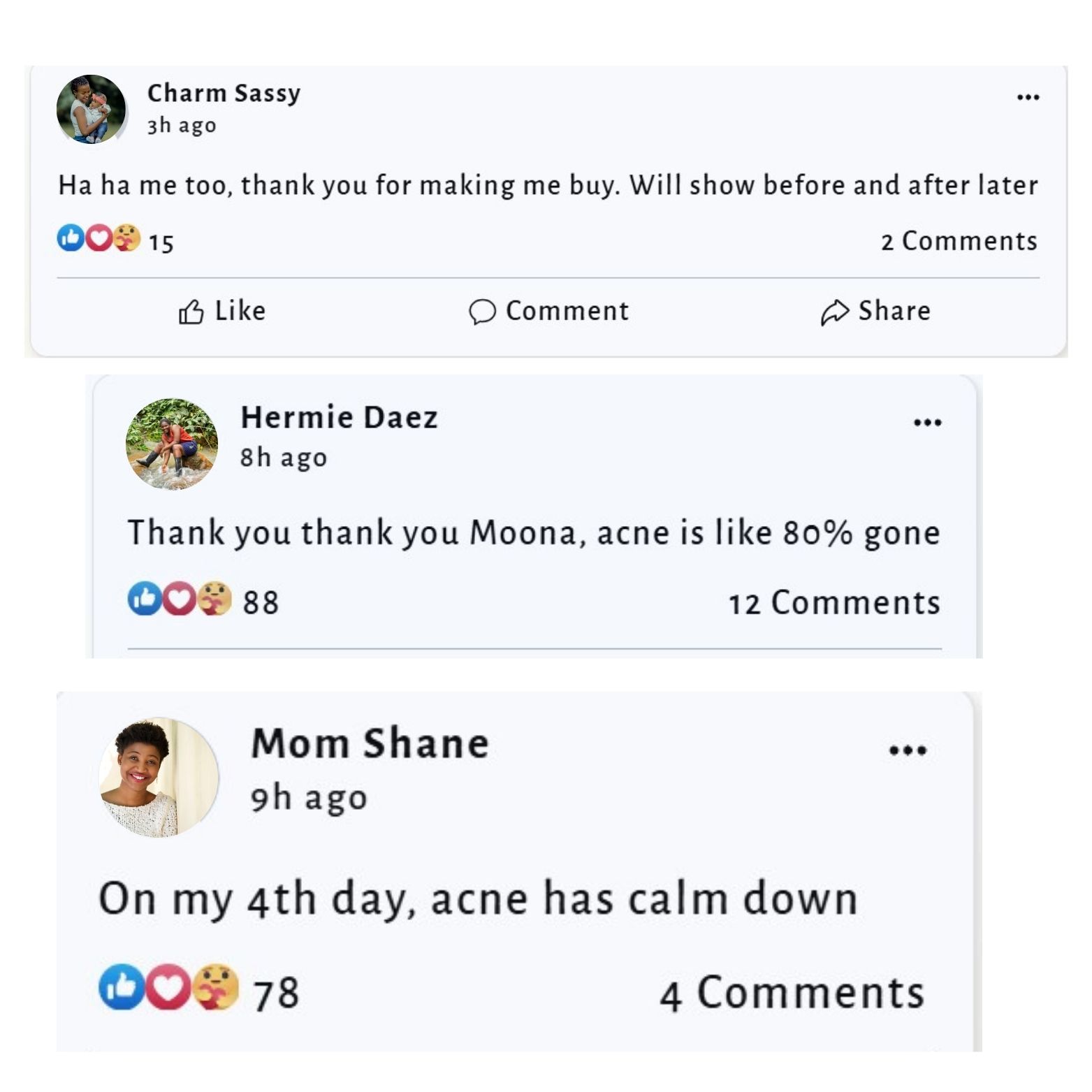The width and height of the screenshot is (1092, 1092).
Task: Share Charm Sassy's post
Action: [875, 311]
